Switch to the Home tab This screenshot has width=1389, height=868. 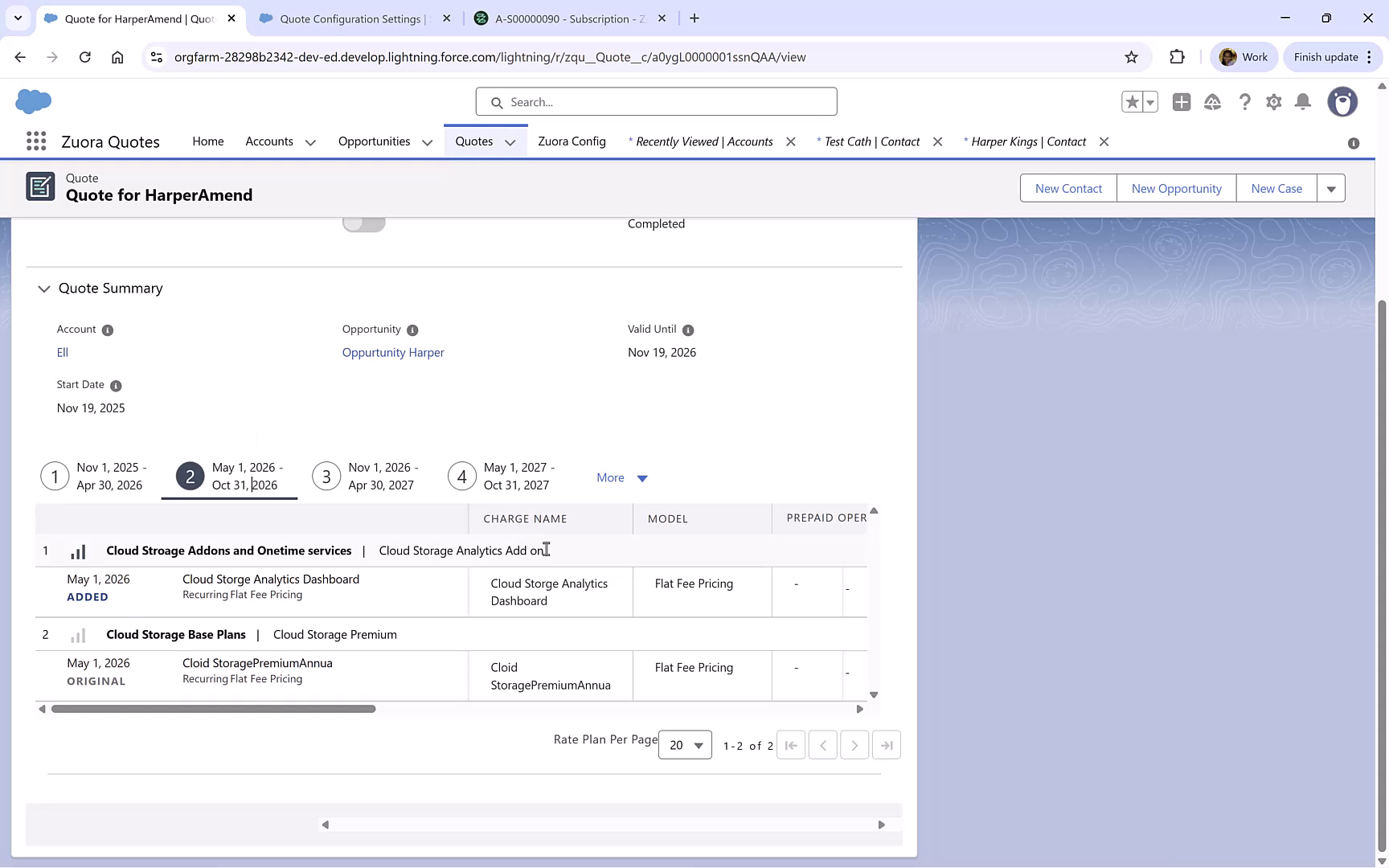coord(207,141)
